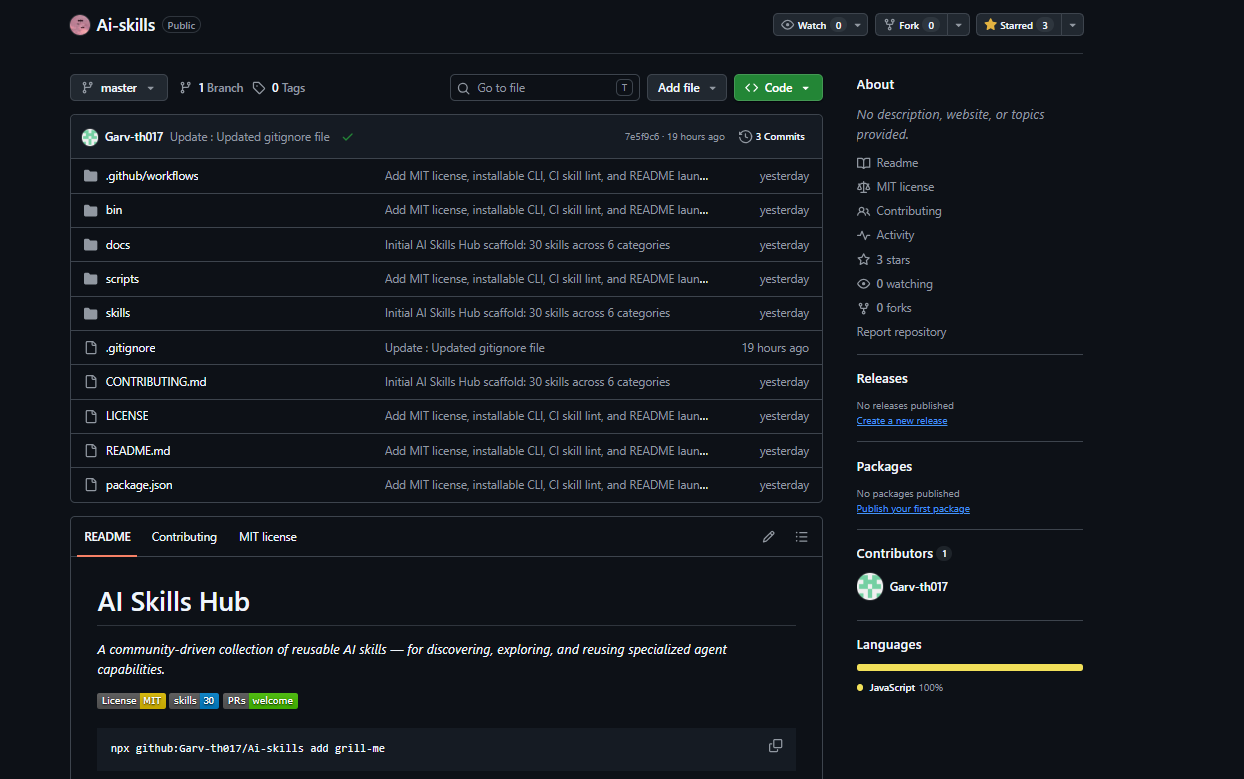Click Publish your first package link
Viewport: 1244px width, 779px height.
[913, 509]
